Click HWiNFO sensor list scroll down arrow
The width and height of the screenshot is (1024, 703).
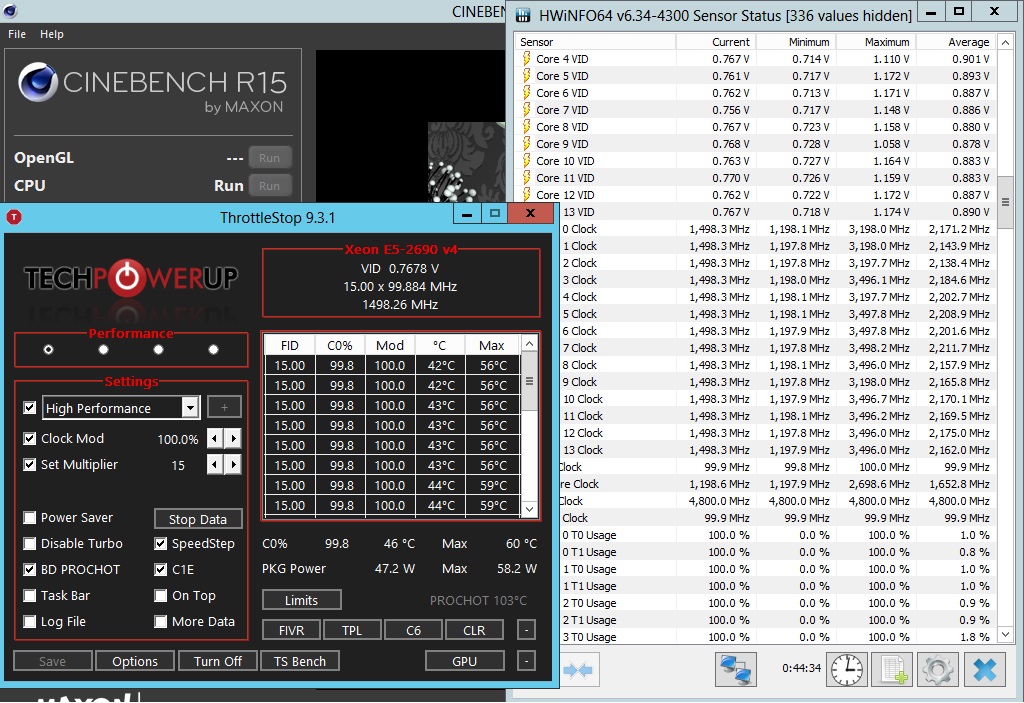coord(1006,634)
